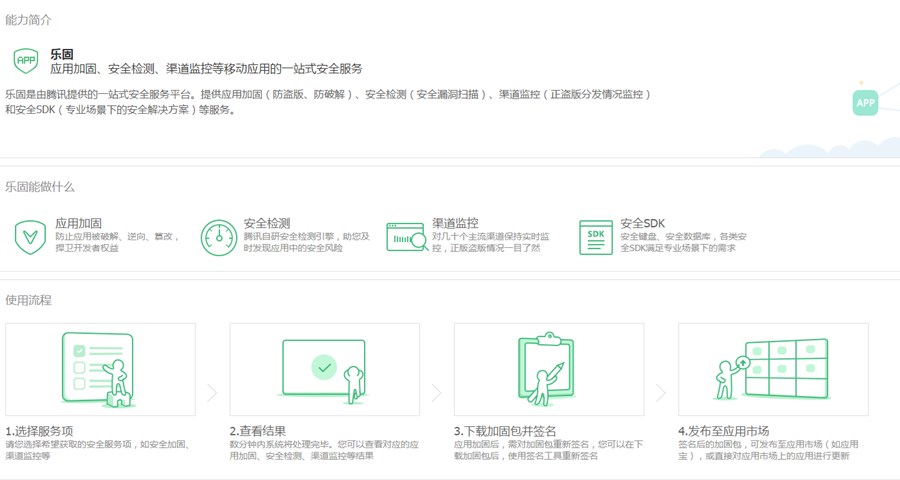Screen dimensions: 900x480
Task: Click text 请您选择希望获取的安全服务项
Action: point(98,450)
